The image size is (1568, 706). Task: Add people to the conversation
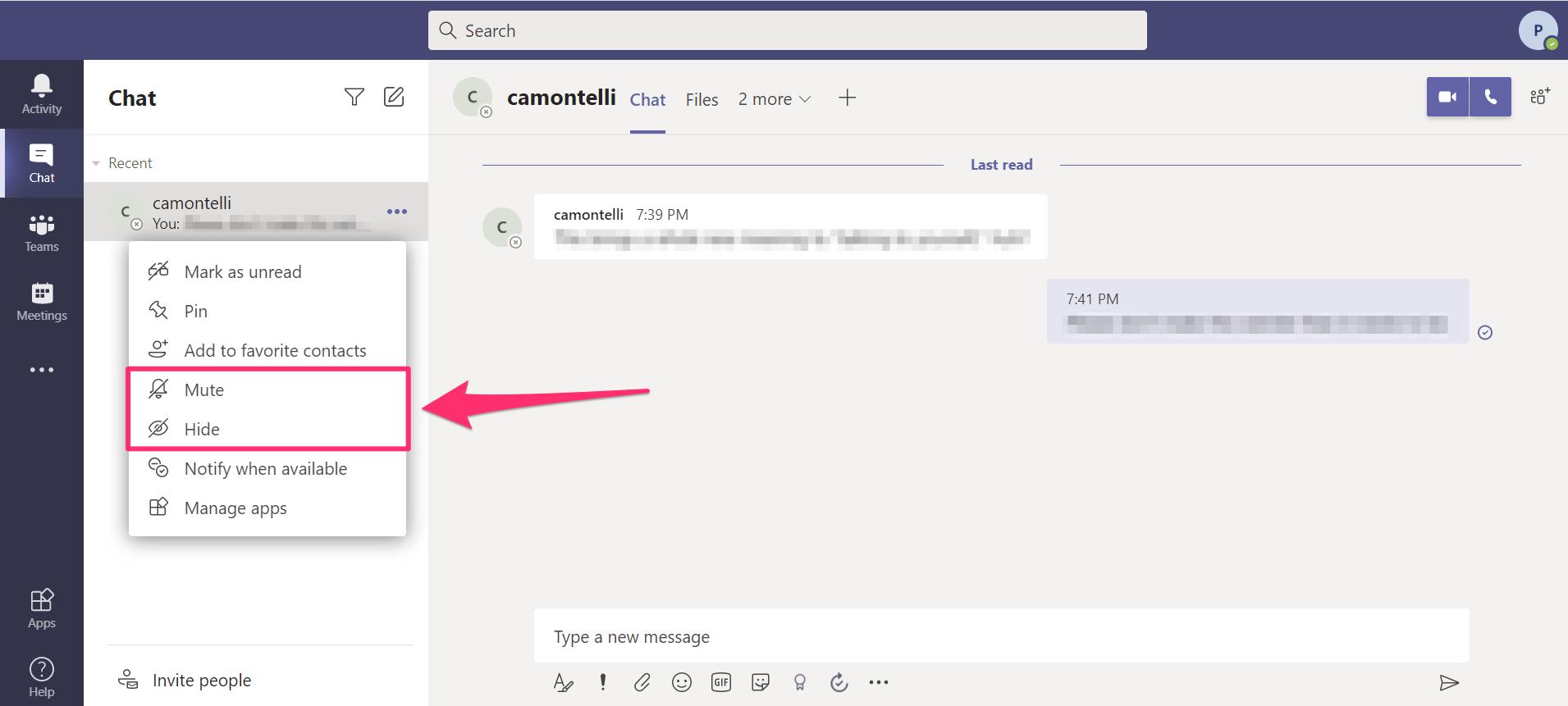point(1540,97)
